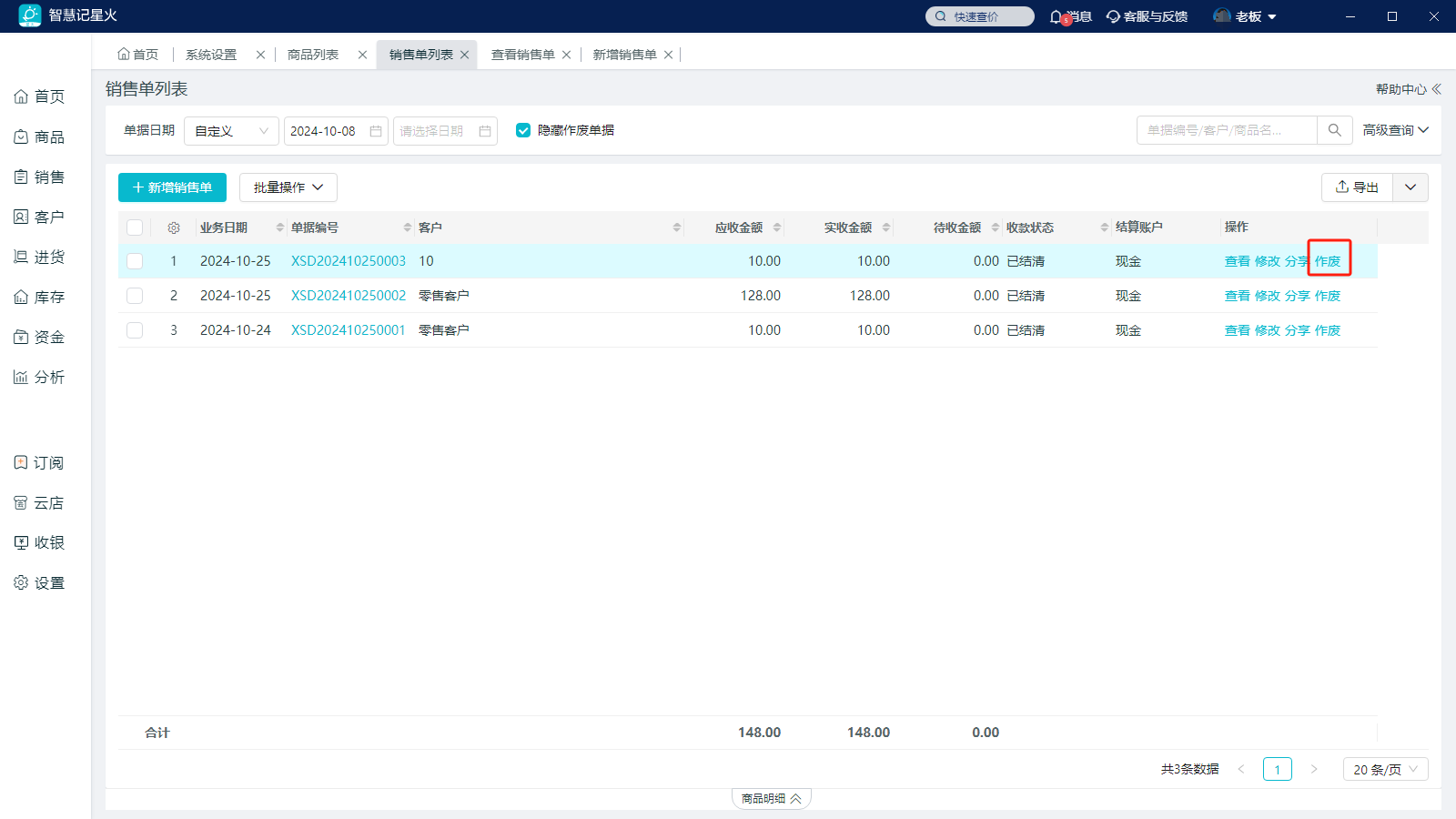Open order XSD202410250001 link
This screenshot has height=819, width=1456.
[349, 330]
